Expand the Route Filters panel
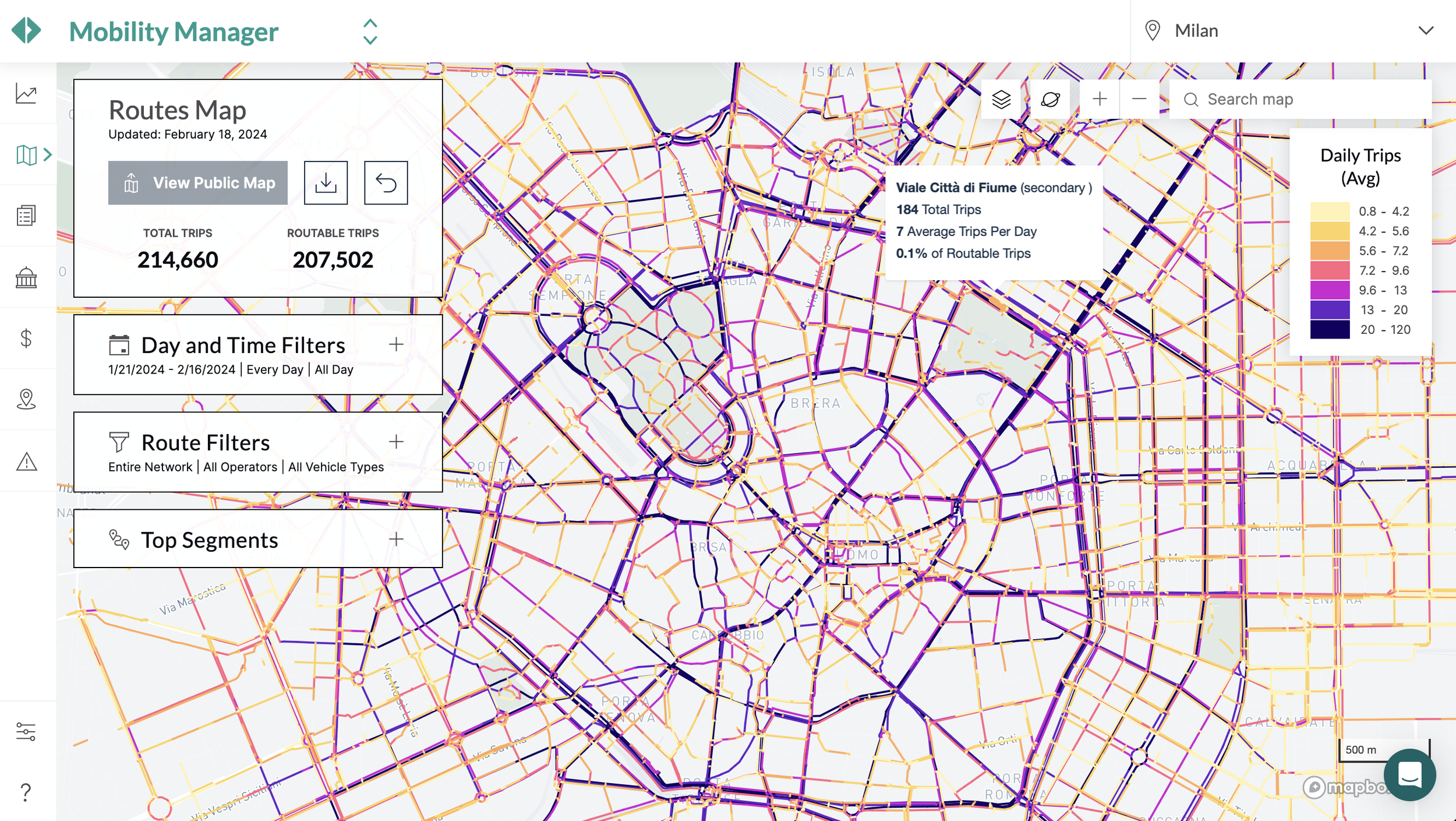This screenshot has height=821, width=1456. click(396, 442)
